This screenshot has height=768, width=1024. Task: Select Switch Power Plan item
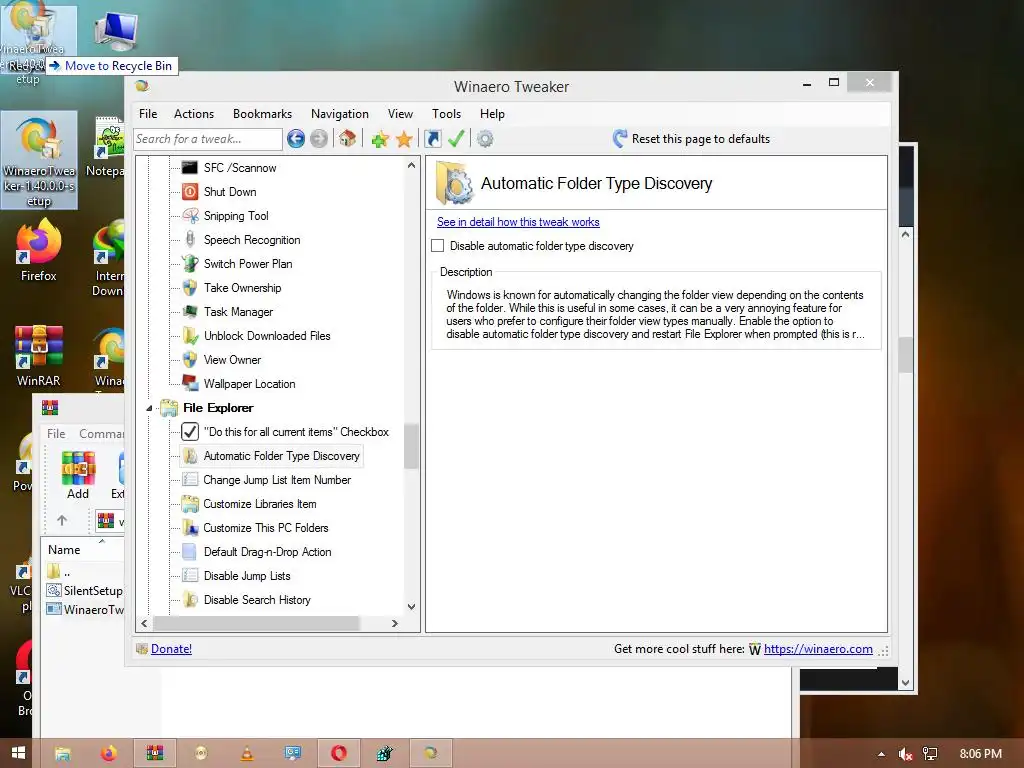pyautogui.click(x=248, y=264)
